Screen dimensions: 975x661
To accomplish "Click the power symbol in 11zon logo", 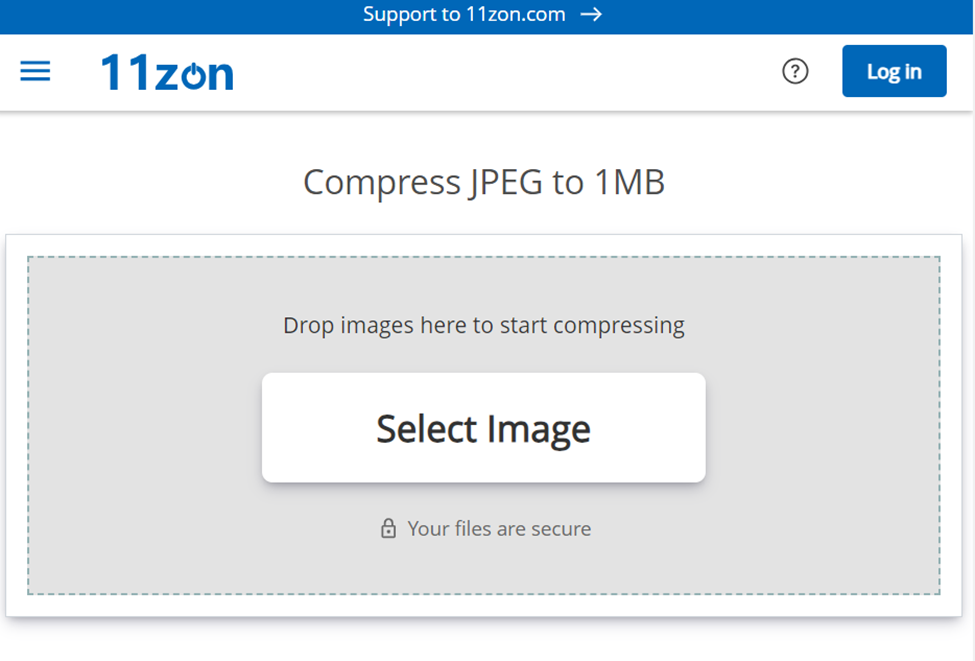I will (191, 75).
